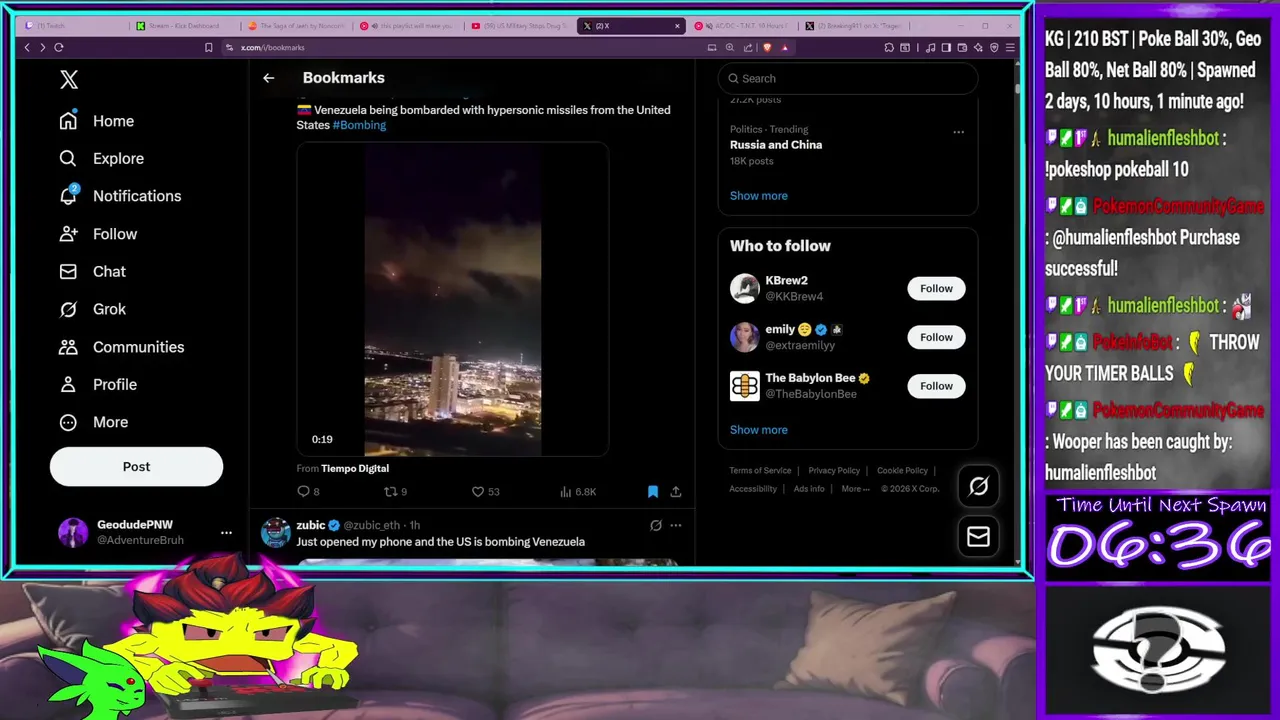
Task: Go to Home in the X sidebar
Action: [97, 121]
